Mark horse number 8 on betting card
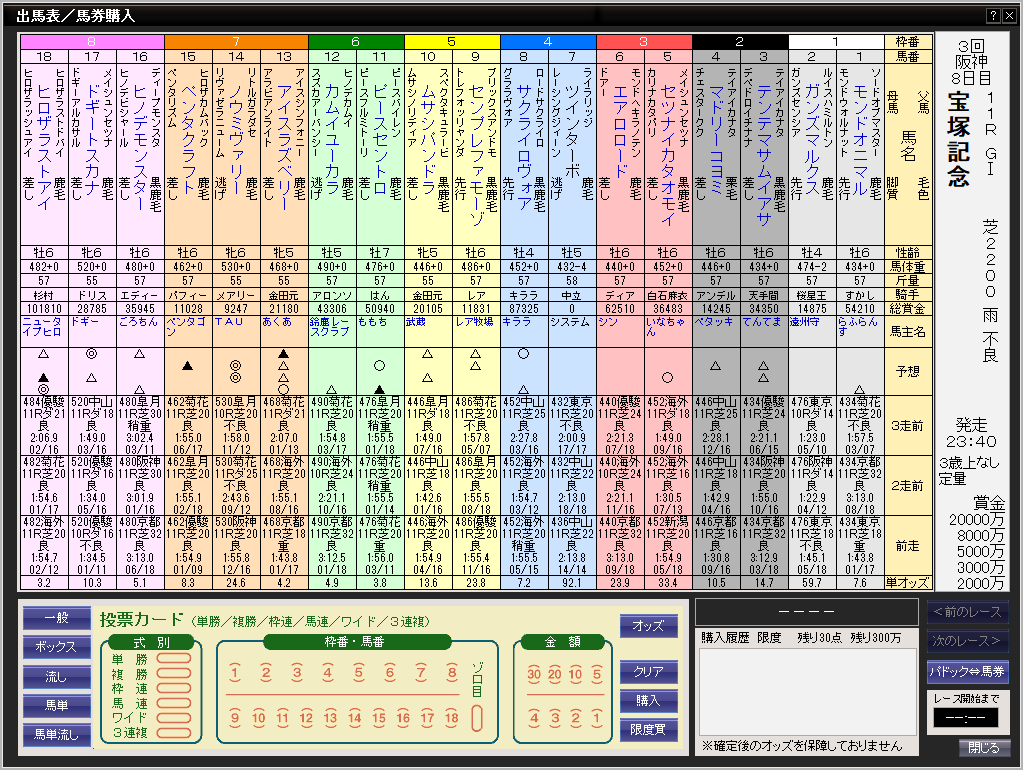Image resolution: width=1023 pixels, height=770 pixels. 451,673
